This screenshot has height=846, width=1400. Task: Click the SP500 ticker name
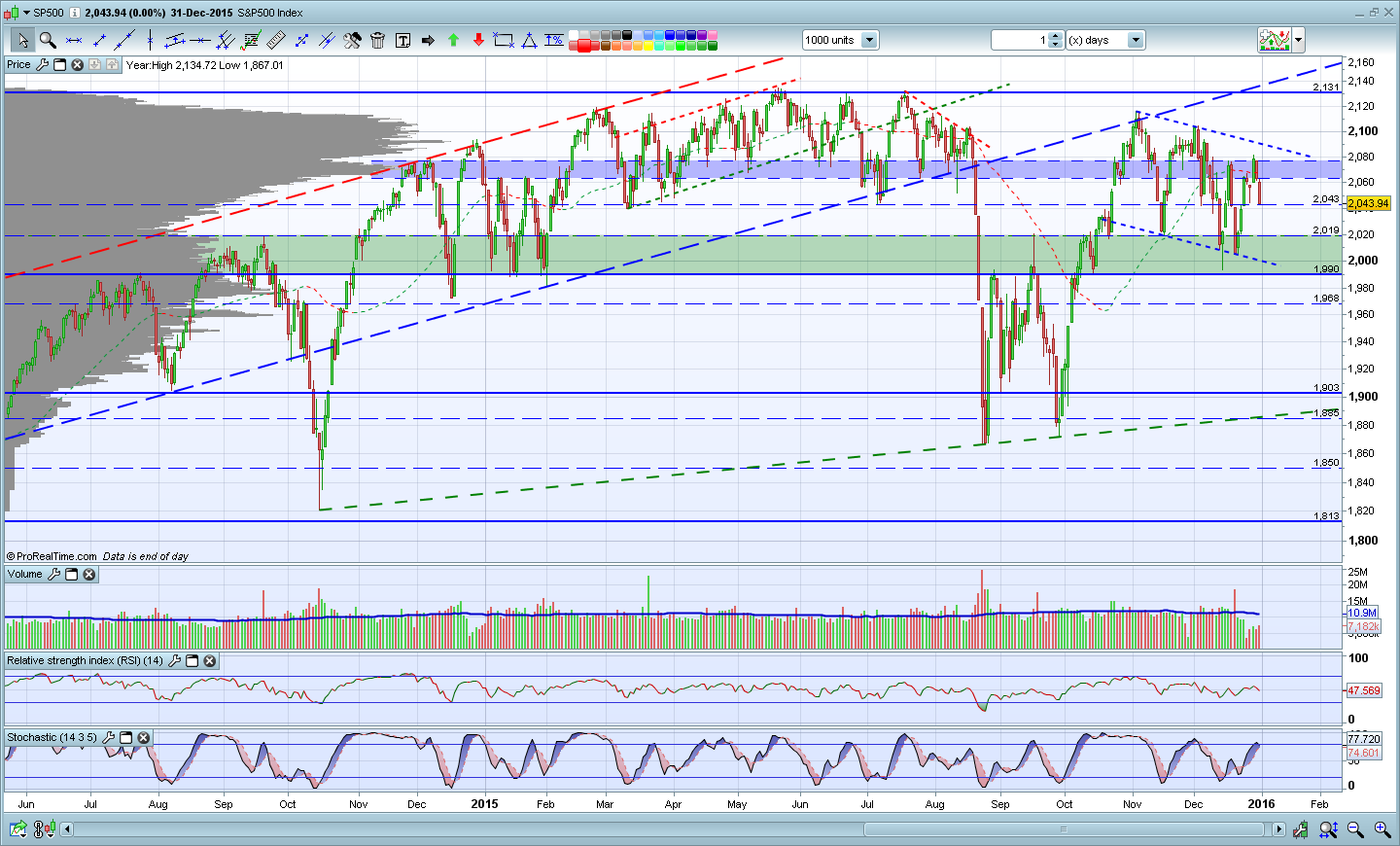[x=49, y=13]
